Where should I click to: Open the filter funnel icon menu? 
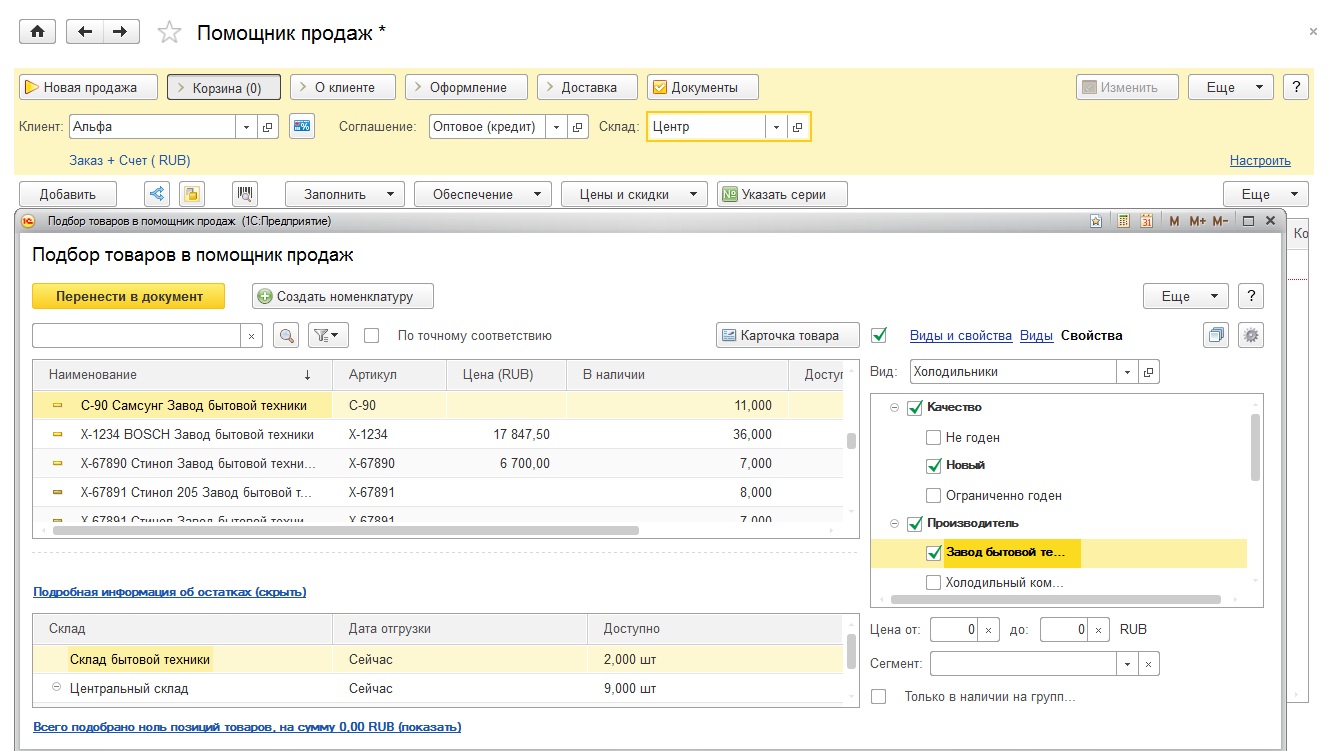click(328, 336)
